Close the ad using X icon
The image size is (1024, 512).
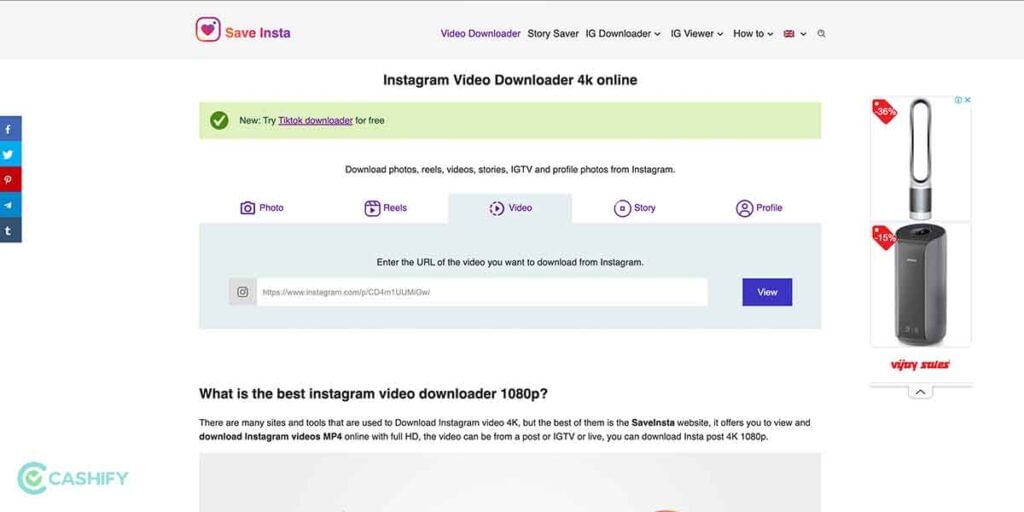[968, 100]
